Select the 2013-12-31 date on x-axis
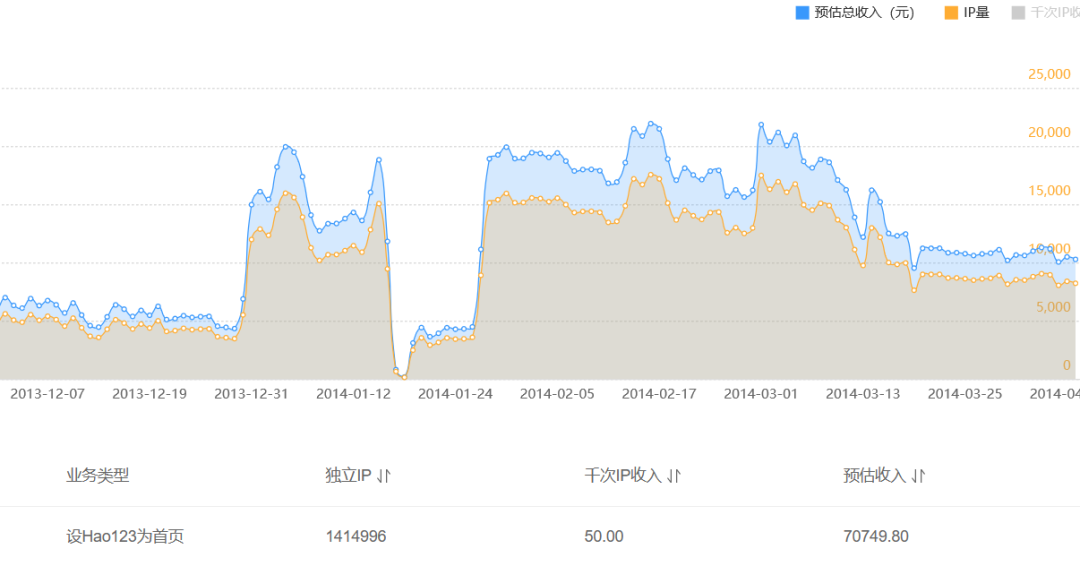This screenshot has height=566, width=1080. coord(251,394)
